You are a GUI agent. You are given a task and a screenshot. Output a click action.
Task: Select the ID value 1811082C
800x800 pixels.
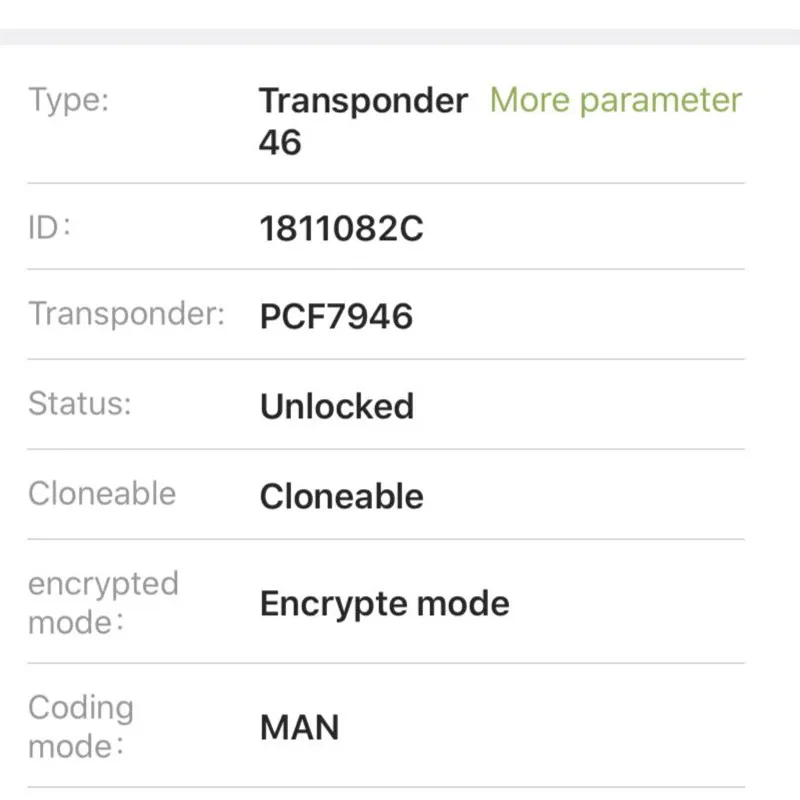click(341, 228)
